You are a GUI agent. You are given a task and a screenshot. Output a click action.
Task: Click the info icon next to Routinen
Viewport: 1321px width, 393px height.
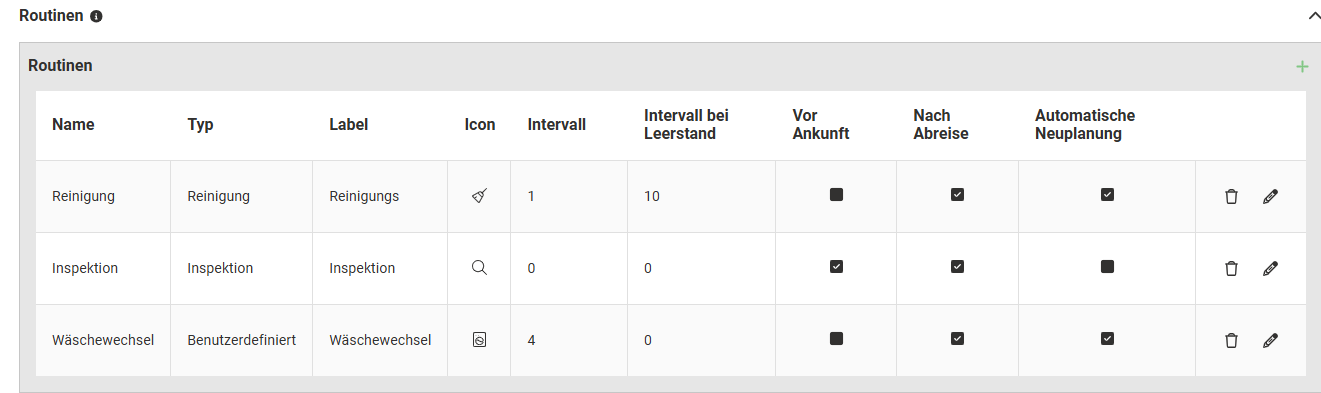click(x=96, y=17)
